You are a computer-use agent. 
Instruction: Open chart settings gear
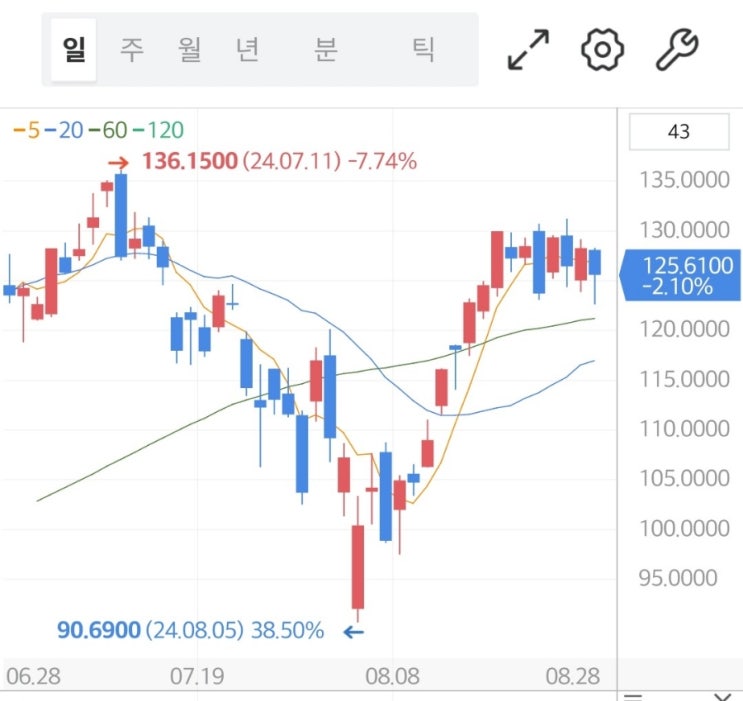tap(602, 49)
